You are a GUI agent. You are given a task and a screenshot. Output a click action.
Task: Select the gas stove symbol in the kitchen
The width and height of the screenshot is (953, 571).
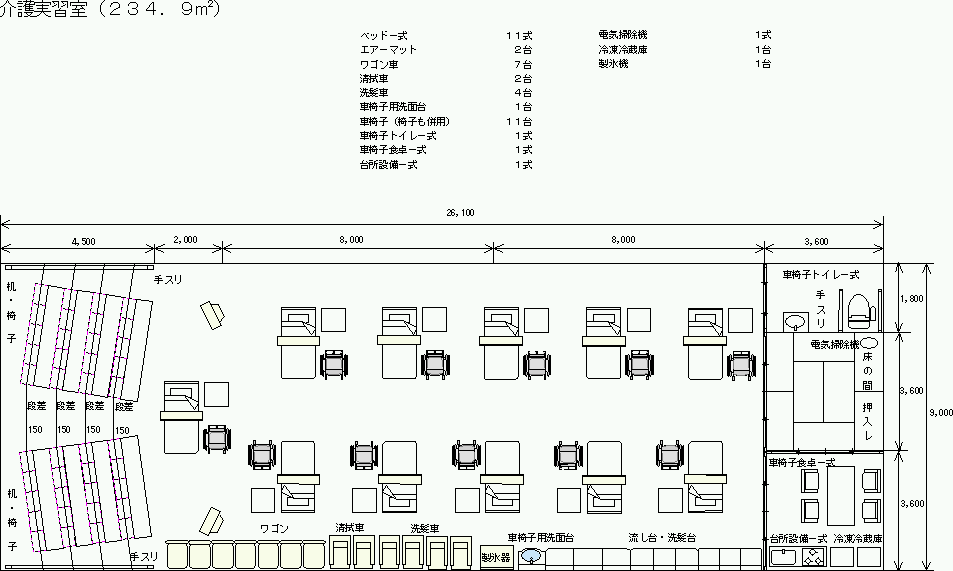tap(812, 558)
